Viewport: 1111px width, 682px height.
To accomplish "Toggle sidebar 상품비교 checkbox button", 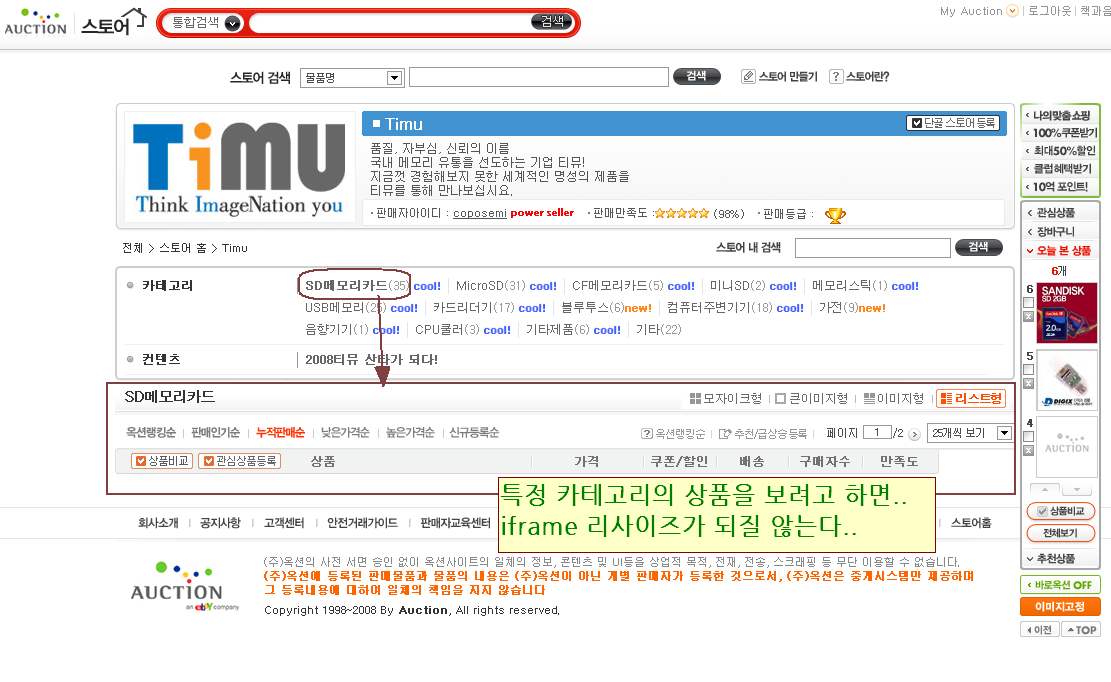I will tap(1061, 511).
